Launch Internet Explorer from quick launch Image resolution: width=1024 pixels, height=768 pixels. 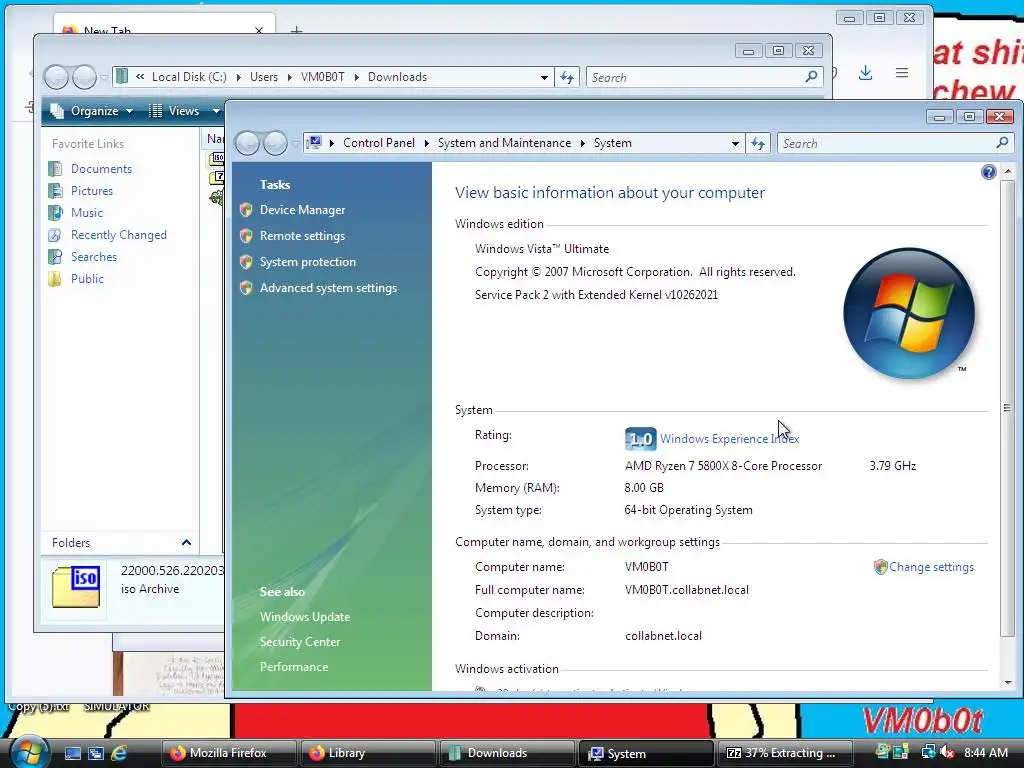tap(119, 753)
